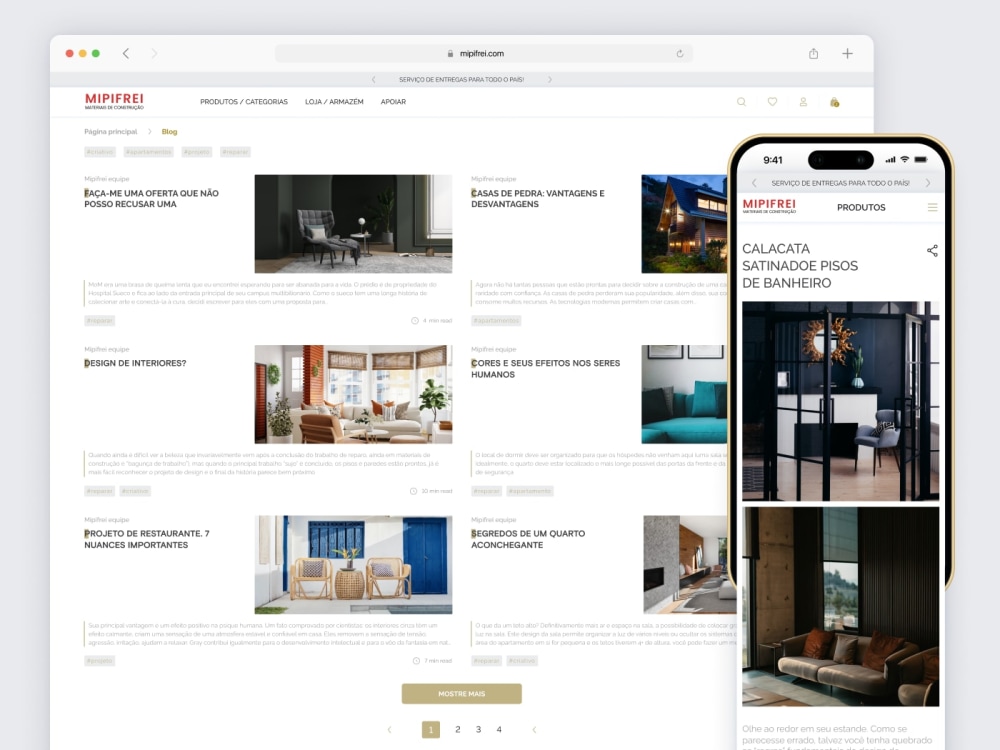Tap the brown sofa lounge photo on phone
This screenshot has width=1000, height=750.
tap(841, 607)
